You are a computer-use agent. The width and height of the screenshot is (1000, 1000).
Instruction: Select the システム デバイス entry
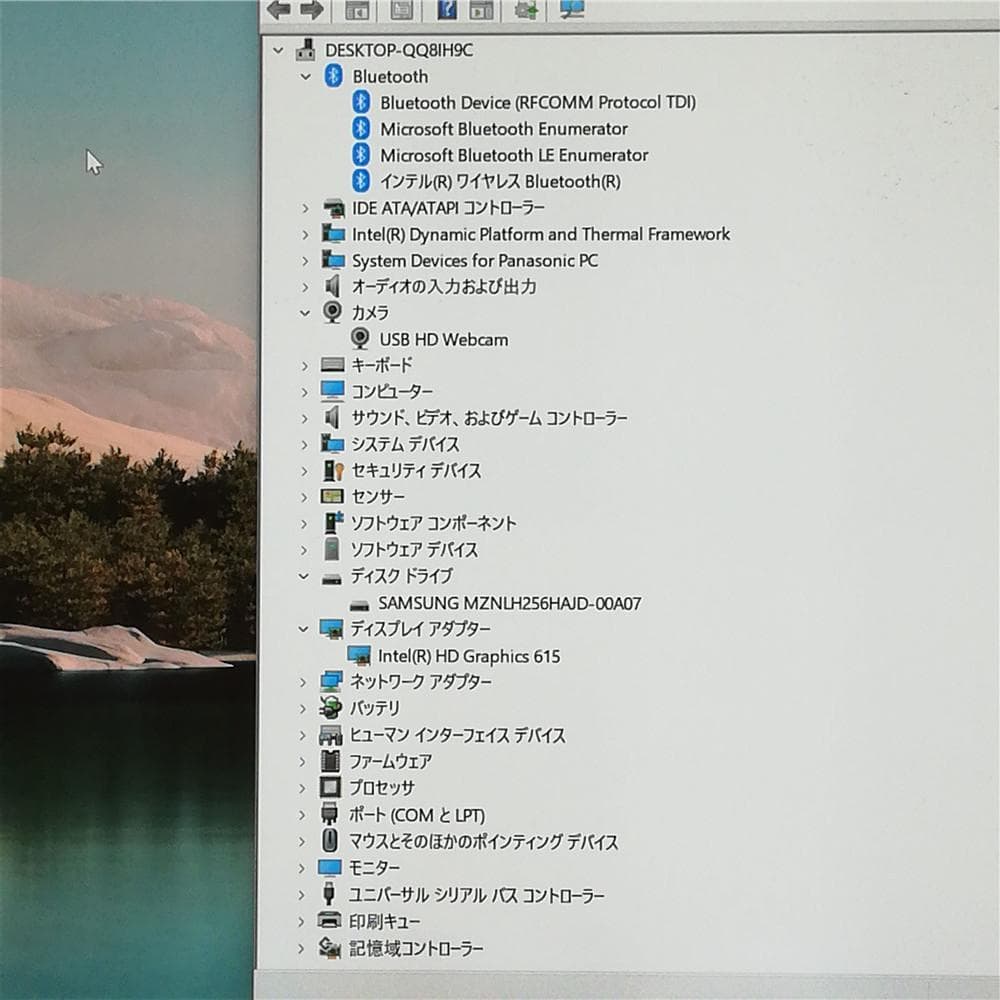406,444
